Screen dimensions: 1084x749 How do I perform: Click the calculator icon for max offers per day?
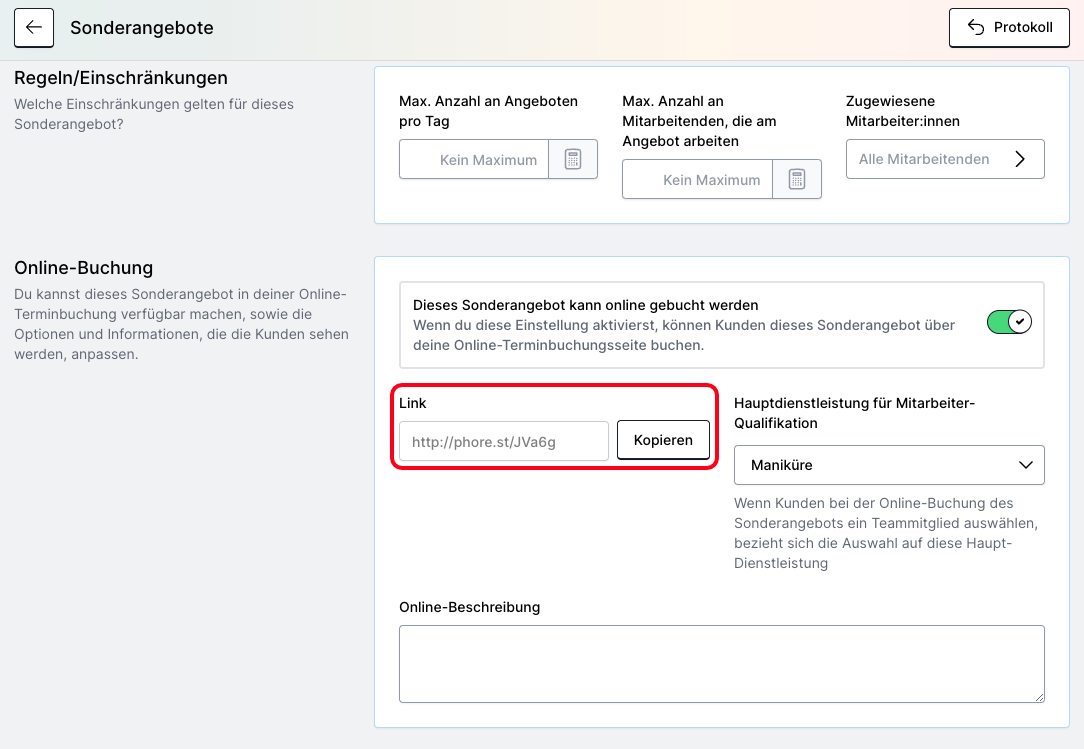click(x=573, y=160)
